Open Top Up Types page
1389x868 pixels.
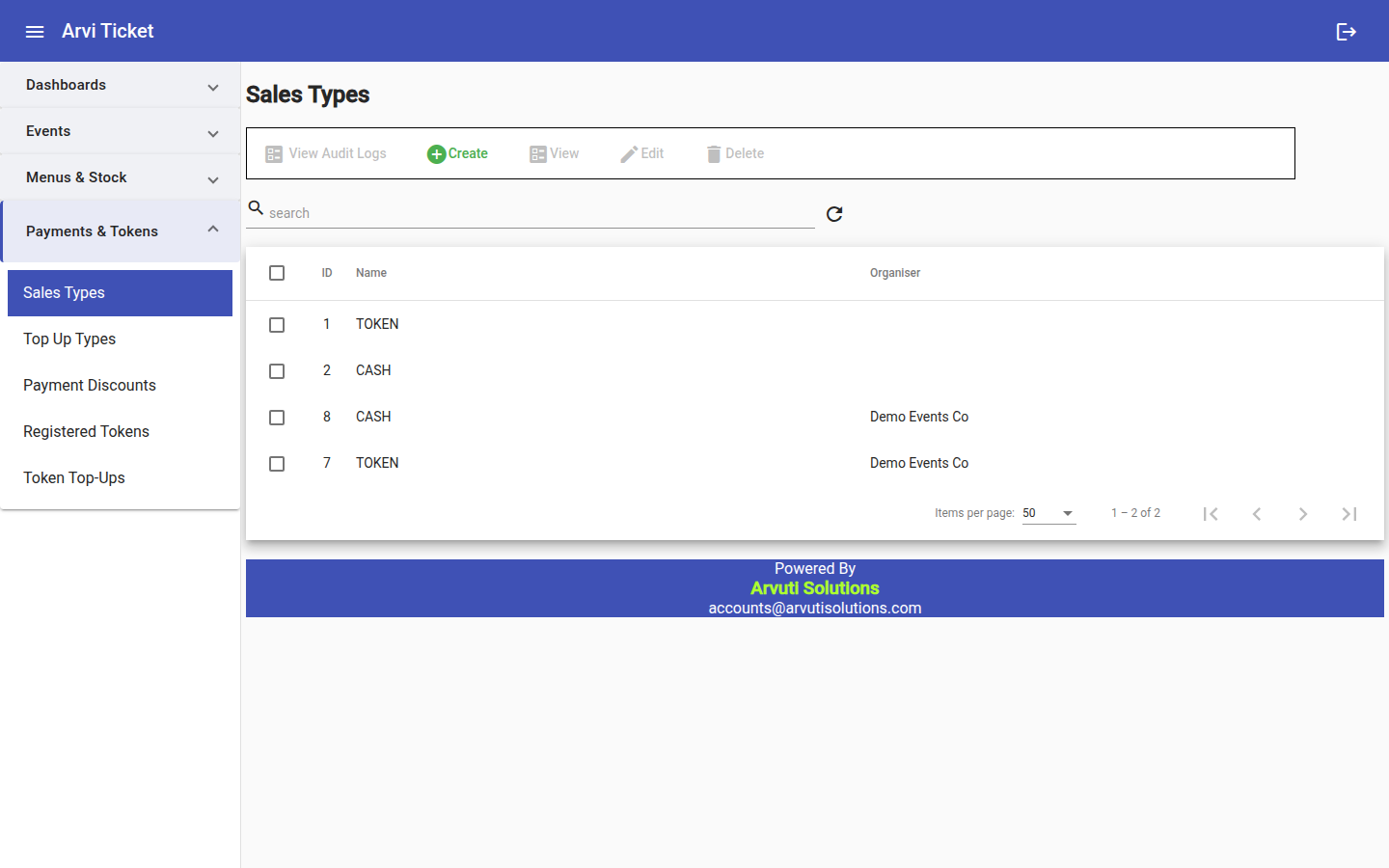pyautogui.click(x=120, y=339)
